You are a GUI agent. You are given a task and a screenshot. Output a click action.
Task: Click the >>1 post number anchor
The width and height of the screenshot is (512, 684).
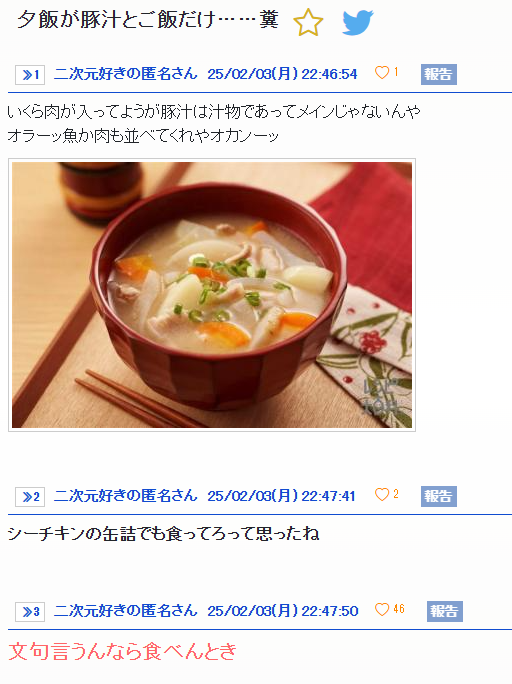click(x=30, y=75)
